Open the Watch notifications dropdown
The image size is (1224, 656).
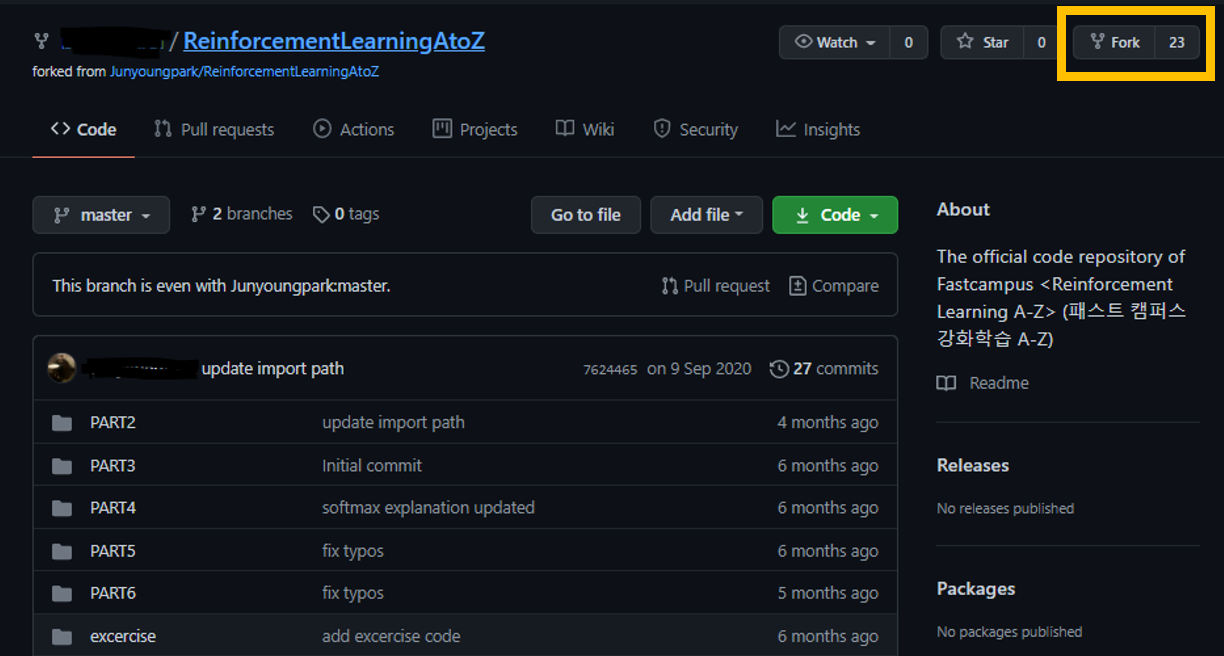835,42
